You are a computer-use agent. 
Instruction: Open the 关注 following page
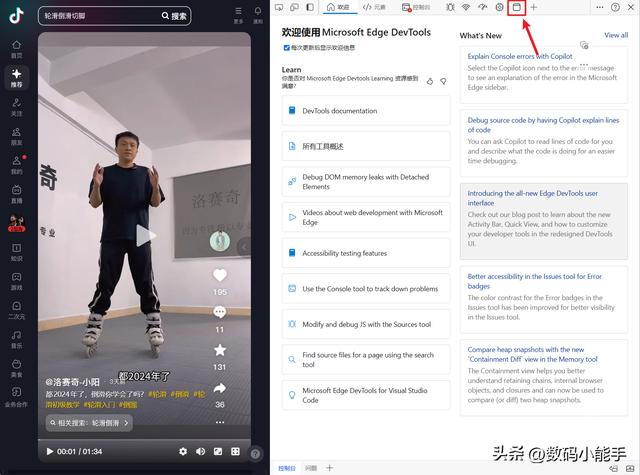tap(16, 107)
